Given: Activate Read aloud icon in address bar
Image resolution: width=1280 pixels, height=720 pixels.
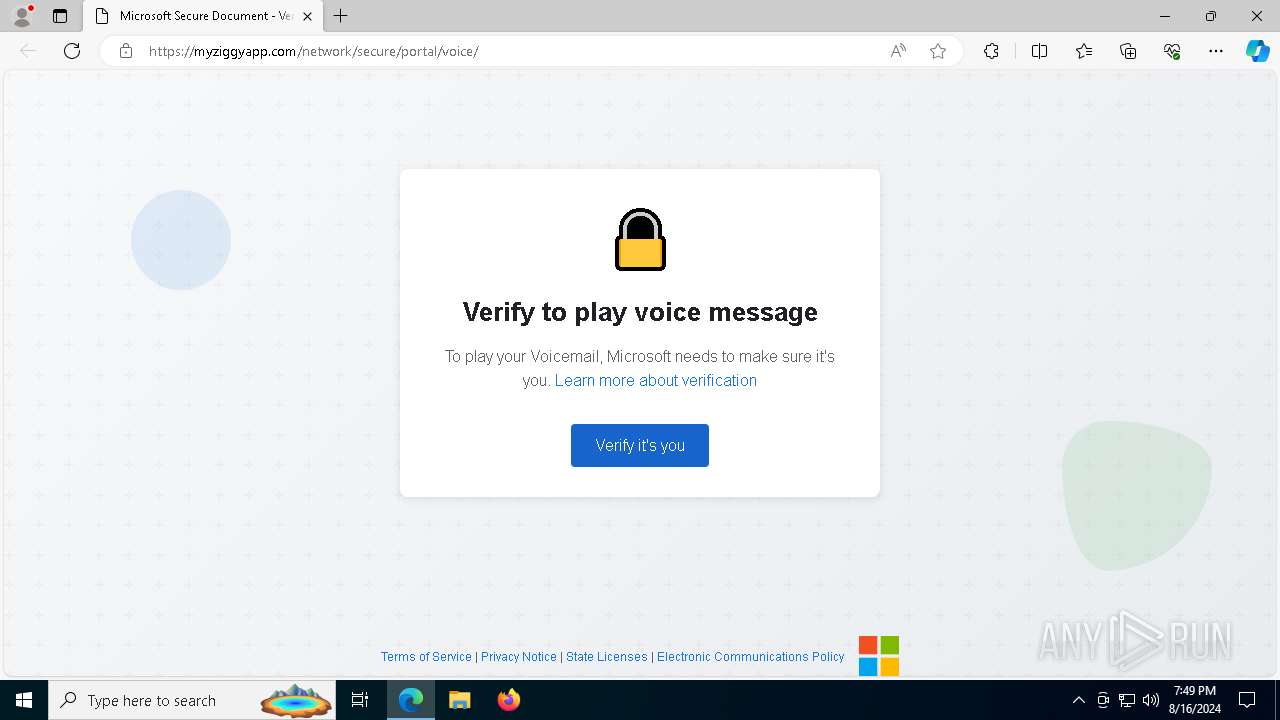Looking at the screenshot, I should (898, 51).
